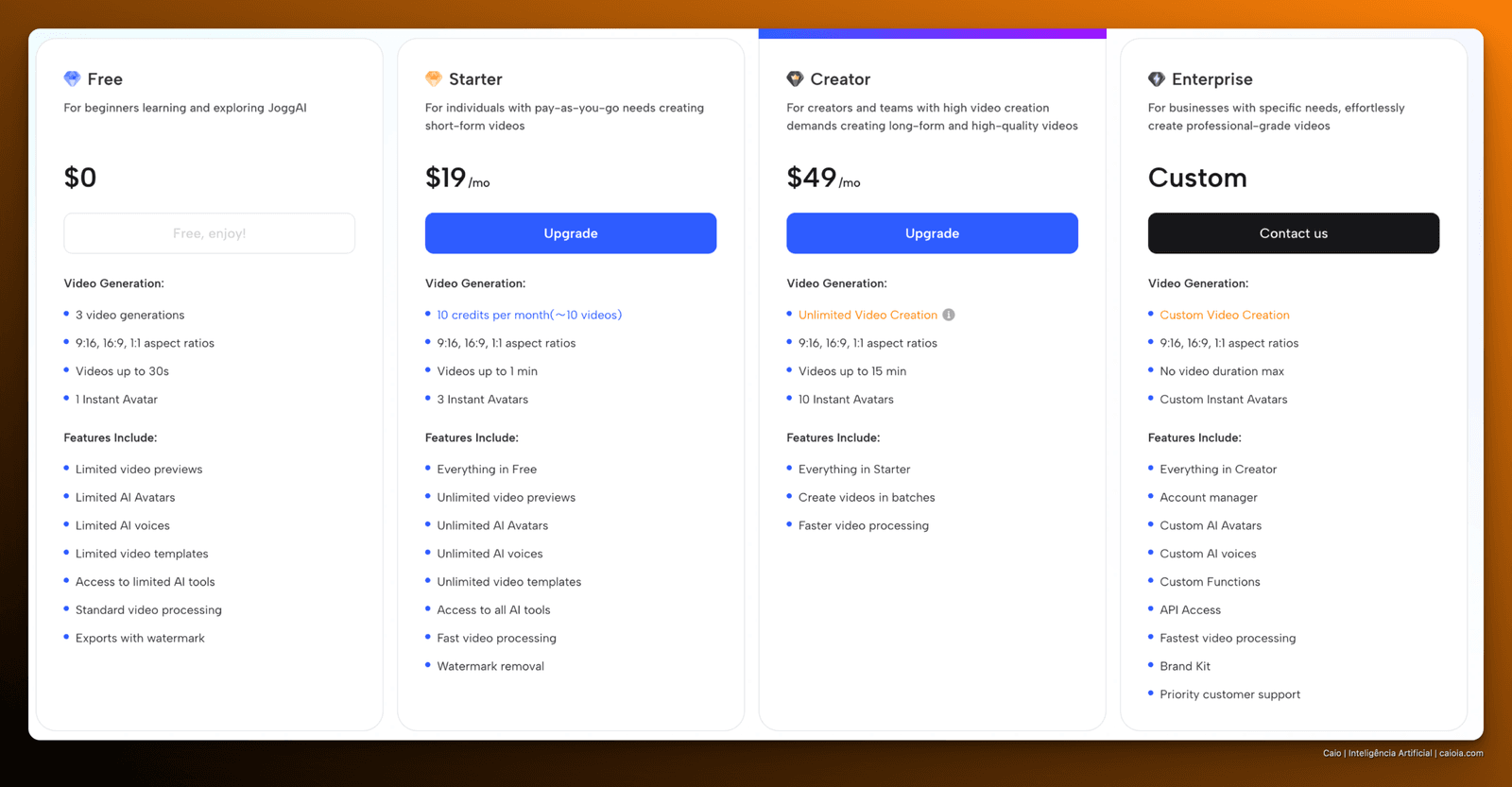Click Upgrade button on Starter plan

point(571,233)
